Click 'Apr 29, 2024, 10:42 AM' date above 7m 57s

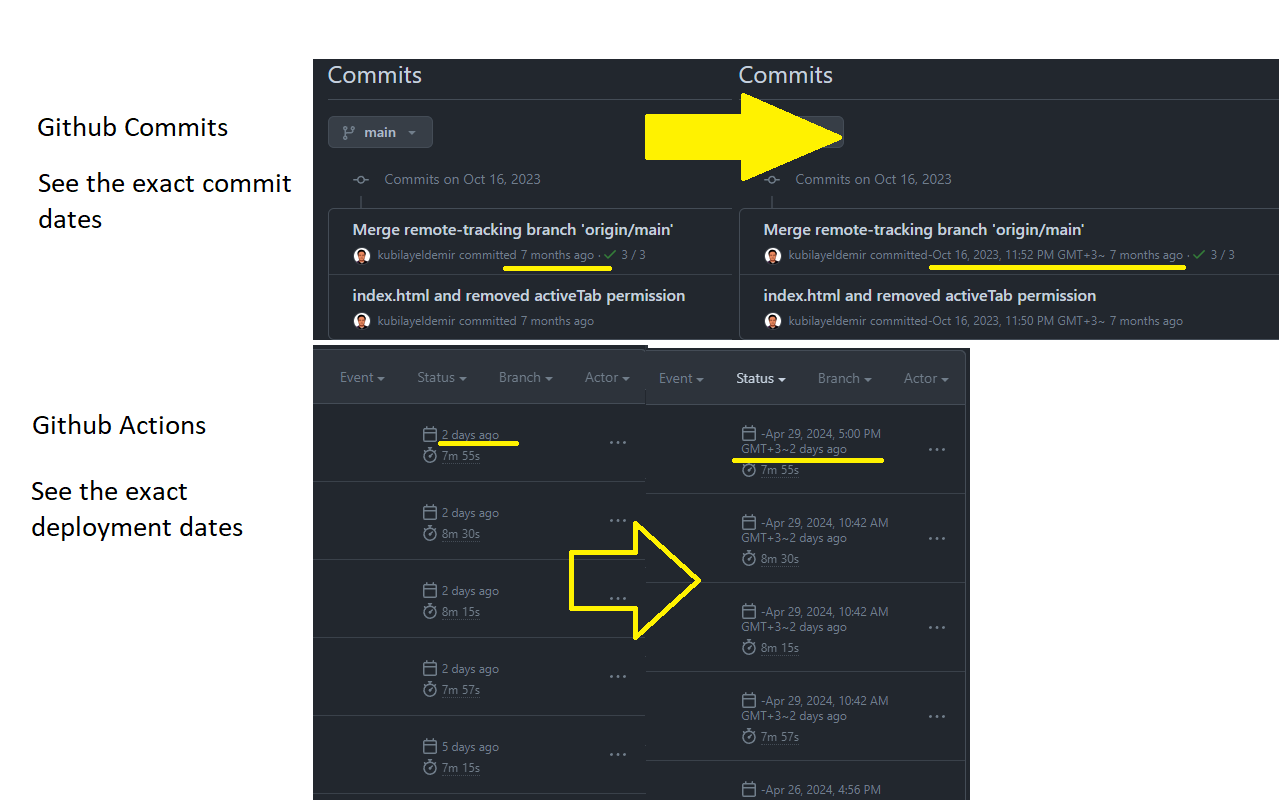click(x=826, y=701)
